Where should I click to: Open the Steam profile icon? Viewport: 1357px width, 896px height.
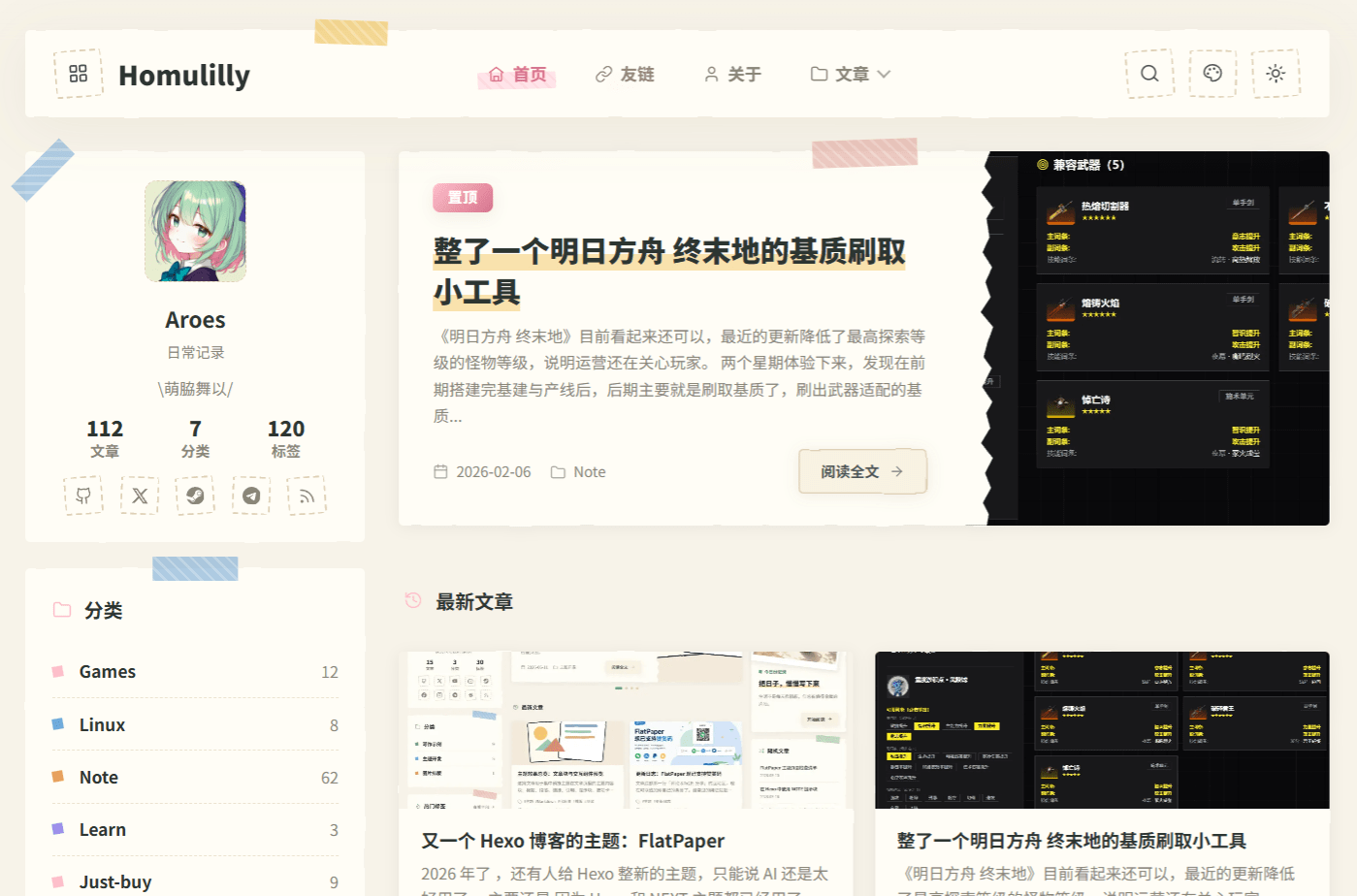pos(195,496)
